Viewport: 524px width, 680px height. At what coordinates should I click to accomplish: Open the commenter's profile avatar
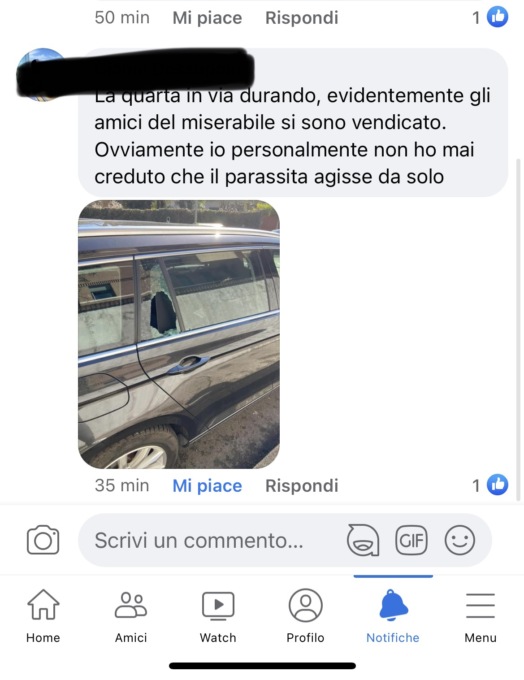click(x=42, y=74)
